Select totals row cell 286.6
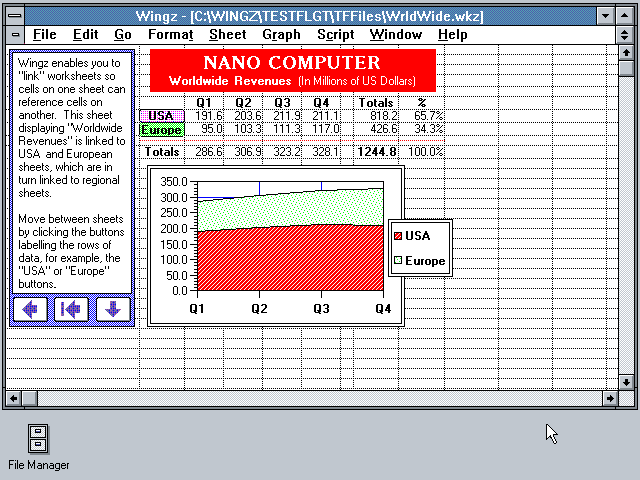Image resolution: width=640 pixels, height=480 pixels. [x=204, y=152]
